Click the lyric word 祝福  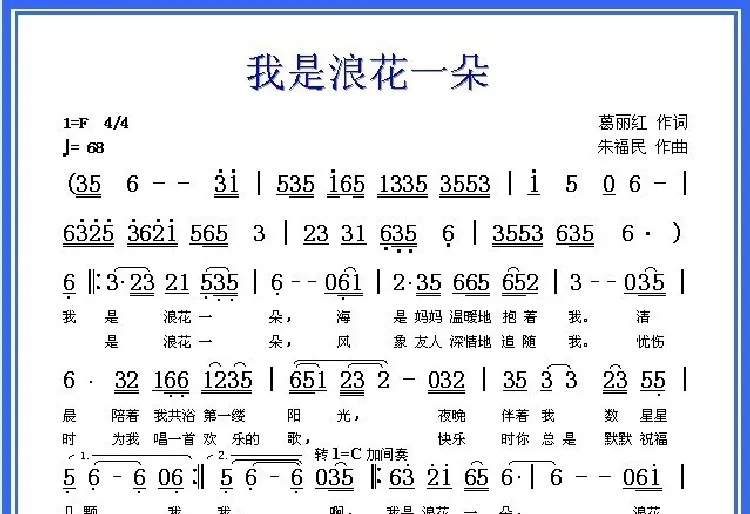pos(653,439)
